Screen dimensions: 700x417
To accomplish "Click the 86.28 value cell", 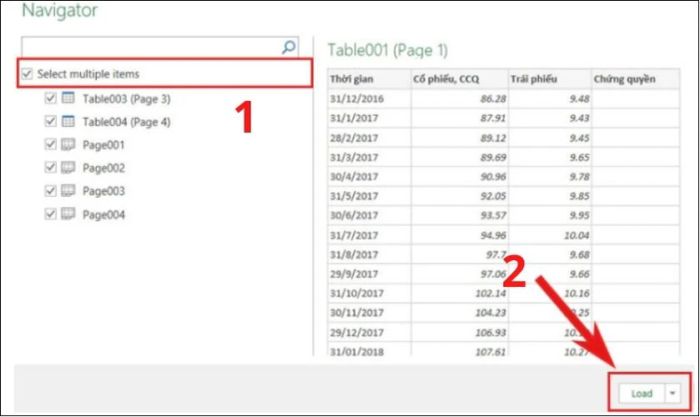I will point(459,99).
